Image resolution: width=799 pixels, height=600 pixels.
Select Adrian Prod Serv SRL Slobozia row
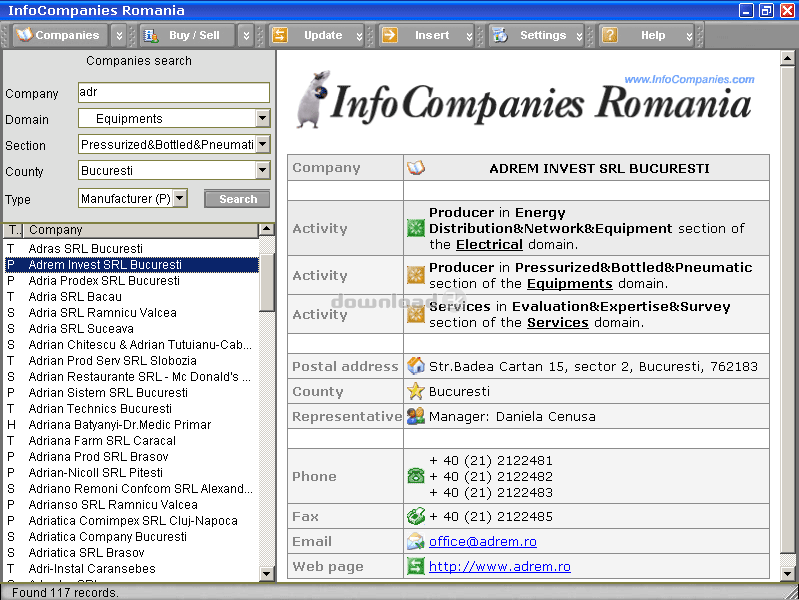[131, 360]
